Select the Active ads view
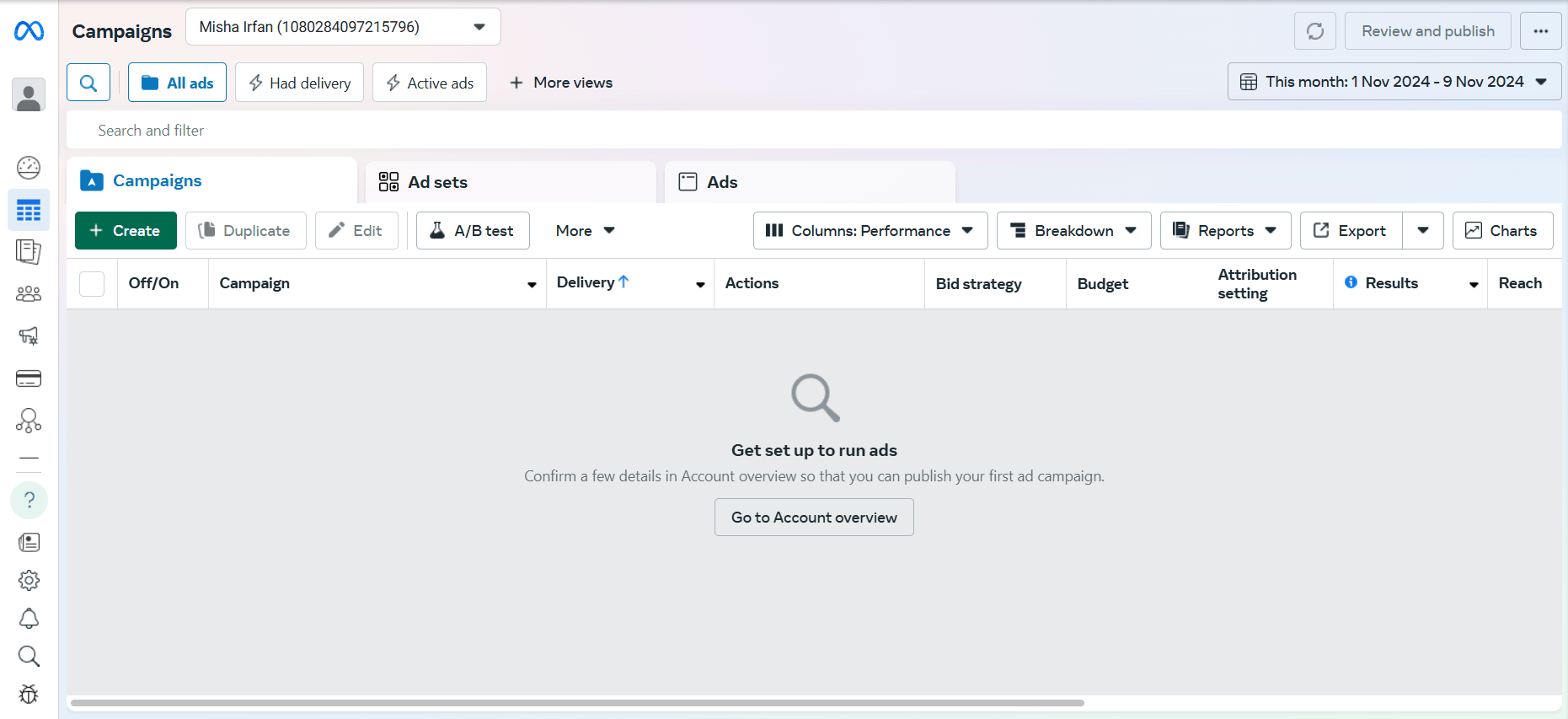 pyautogui.click(x=430, y=83)
